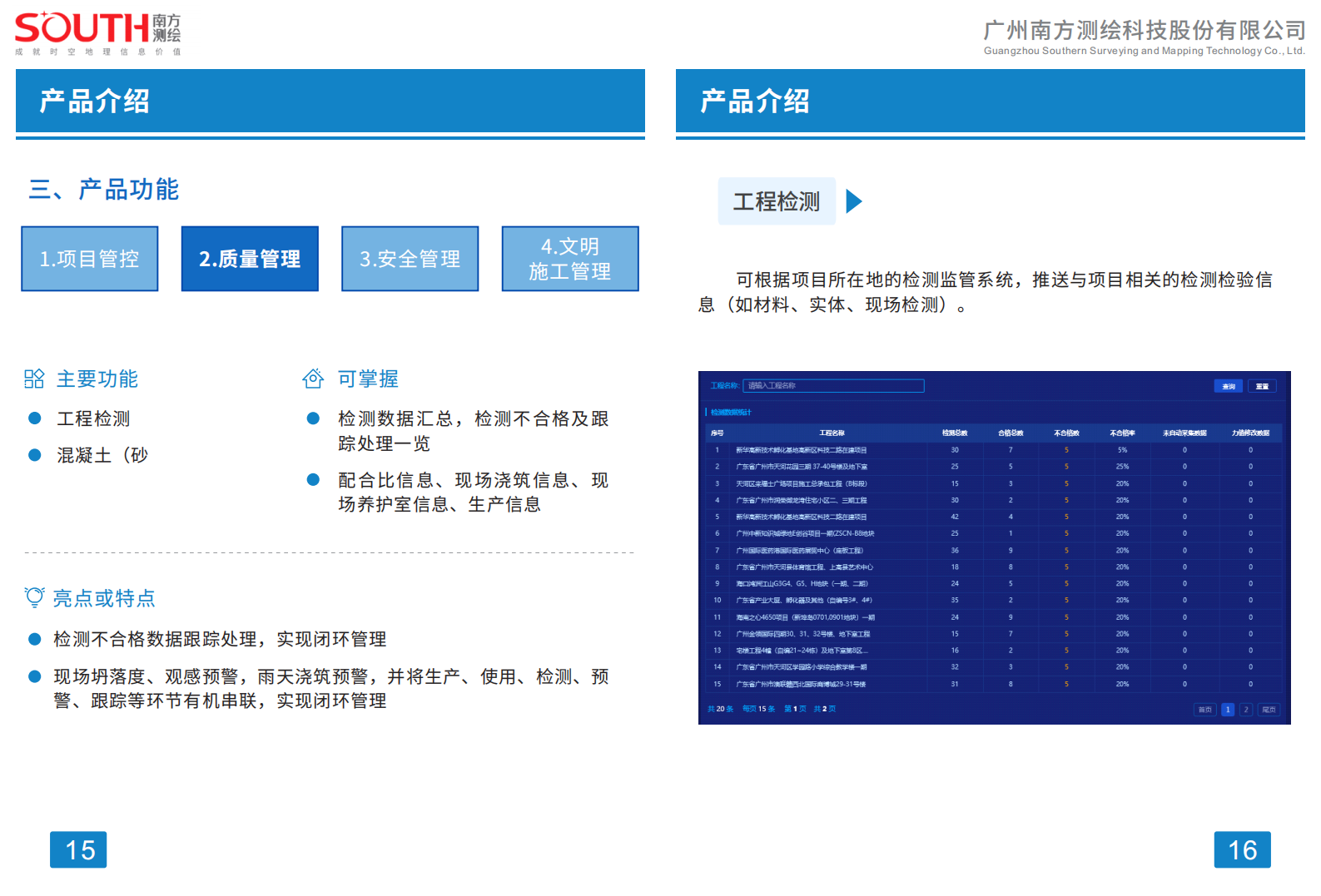Screen dimensions: 1321x896
Task: Click row 6 ZSCN-B8地块 project name
Action: pyautogui.click(x=805, y=533)
